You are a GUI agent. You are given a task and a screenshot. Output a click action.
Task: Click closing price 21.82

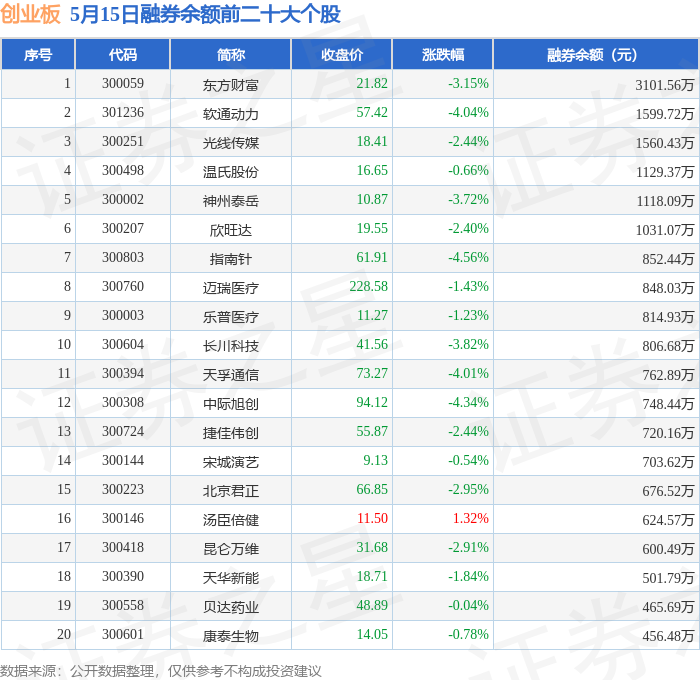(372, 83)
